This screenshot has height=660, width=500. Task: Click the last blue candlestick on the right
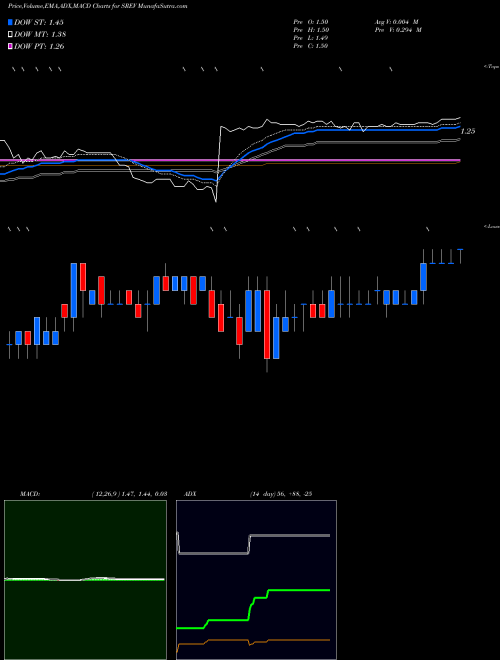460,256
